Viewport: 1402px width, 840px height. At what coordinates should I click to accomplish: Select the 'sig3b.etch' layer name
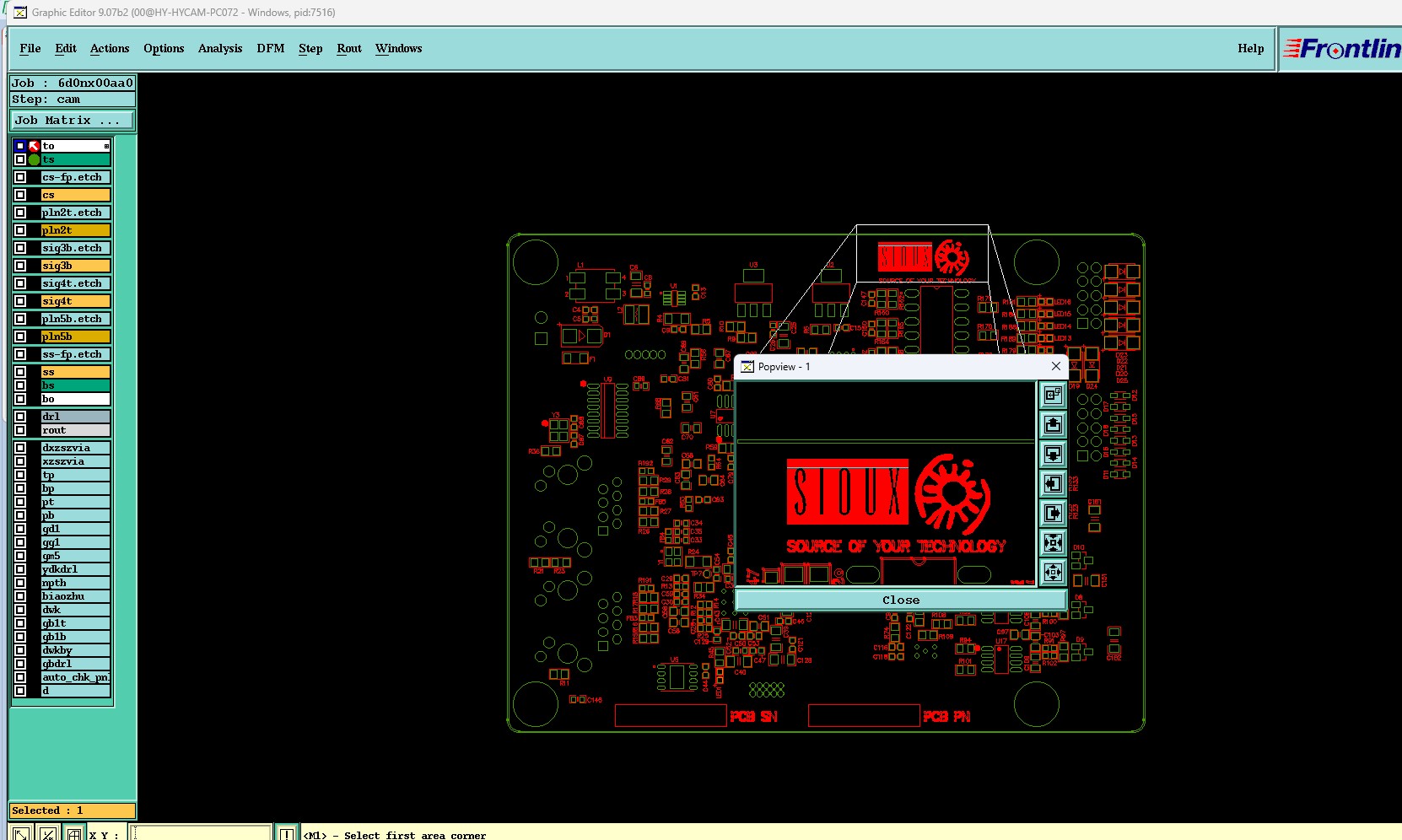tap(76, 248)
